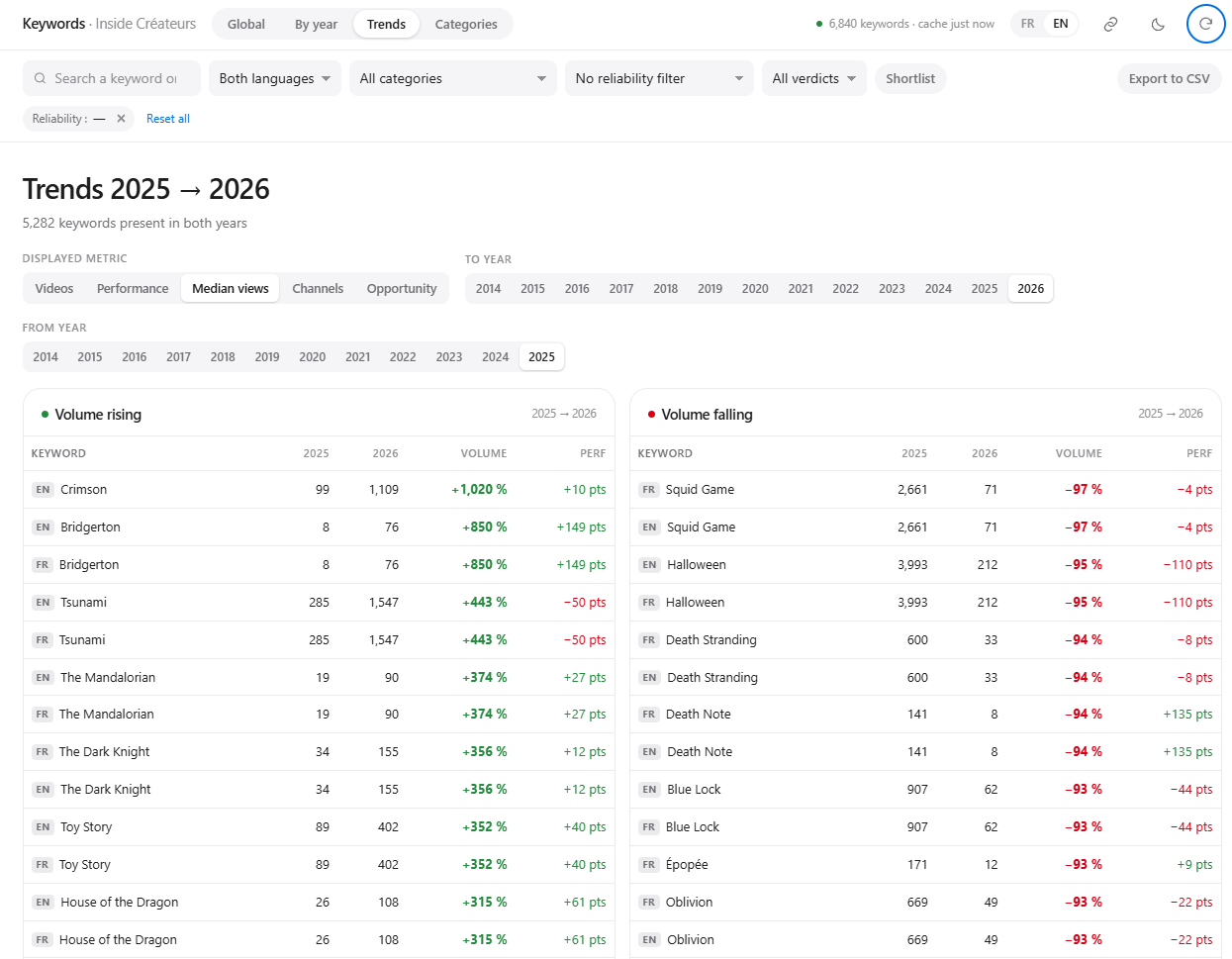Open the Categories tab

point(466,24)
